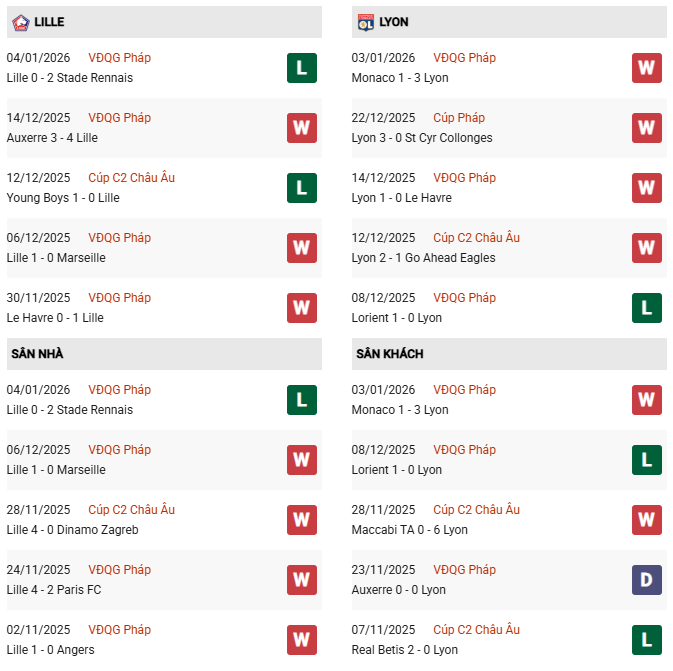Image resolution: width=673 pixels, height=671 pixels.
Task: Click the W badge for Maccabi TA-Lyon
Action: tap(647, 520)
